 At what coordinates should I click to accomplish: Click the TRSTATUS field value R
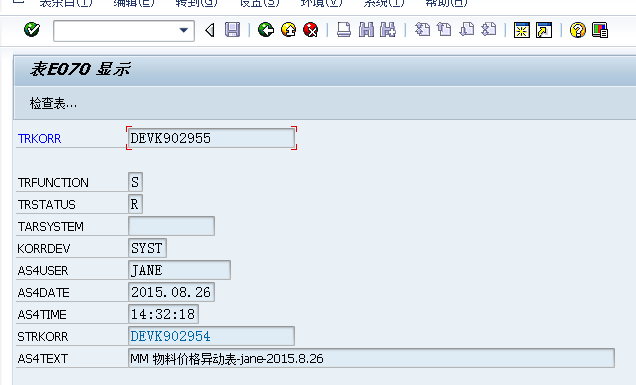pyautogui.click(x=135, y=204)
